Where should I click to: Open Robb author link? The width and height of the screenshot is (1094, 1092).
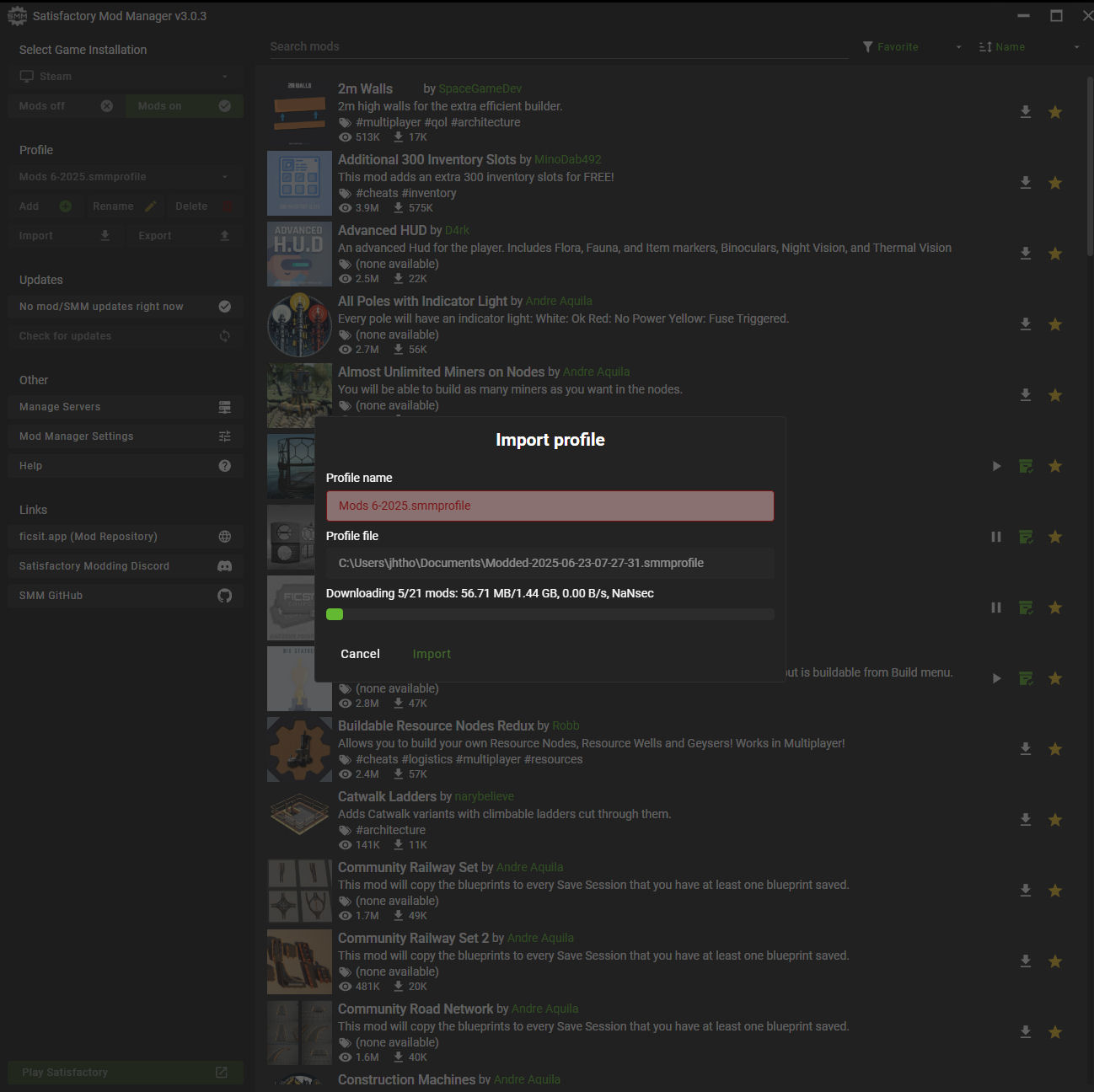tap(566, 725)
